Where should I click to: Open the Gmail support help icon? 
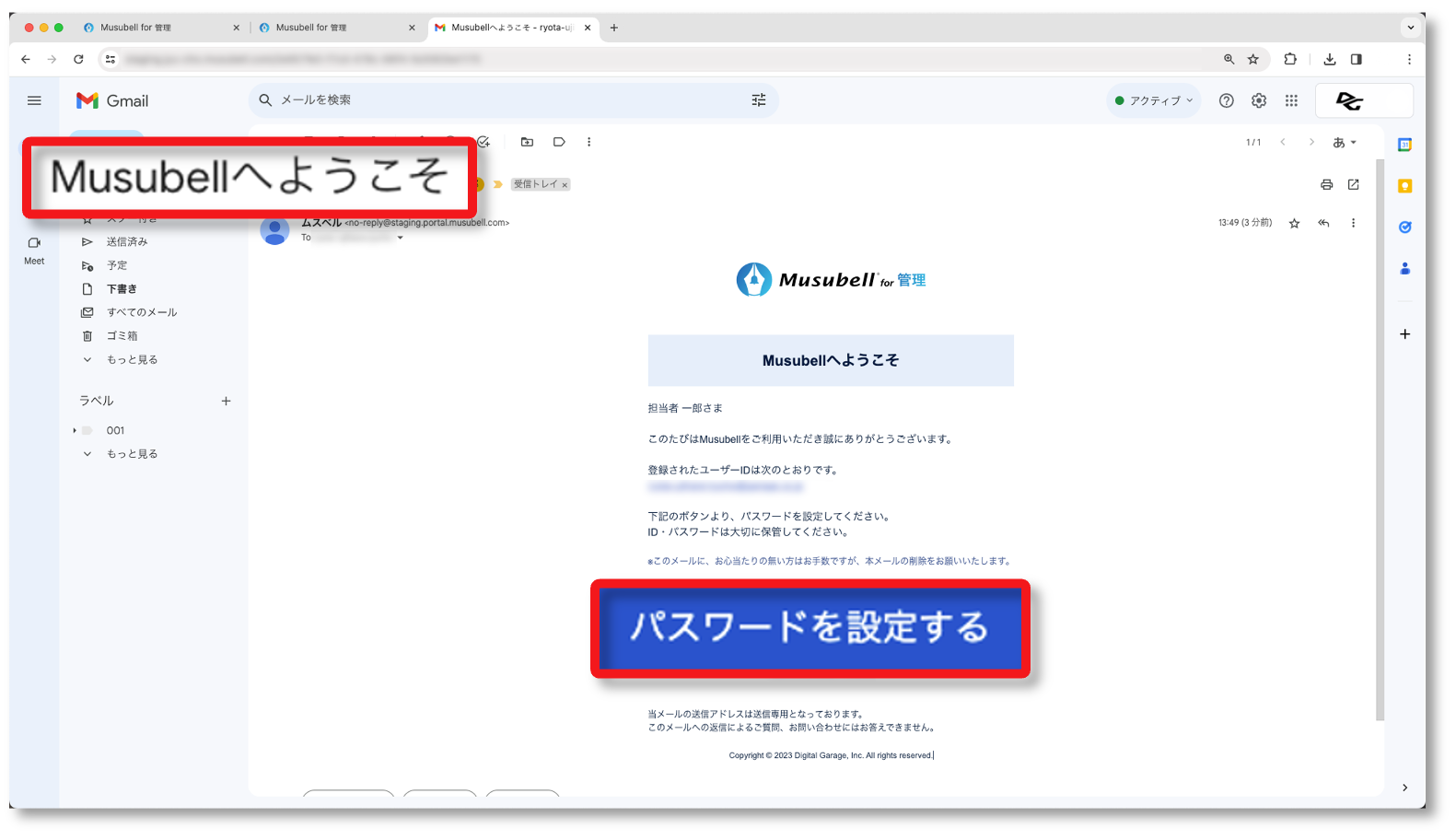(1226, 100)
